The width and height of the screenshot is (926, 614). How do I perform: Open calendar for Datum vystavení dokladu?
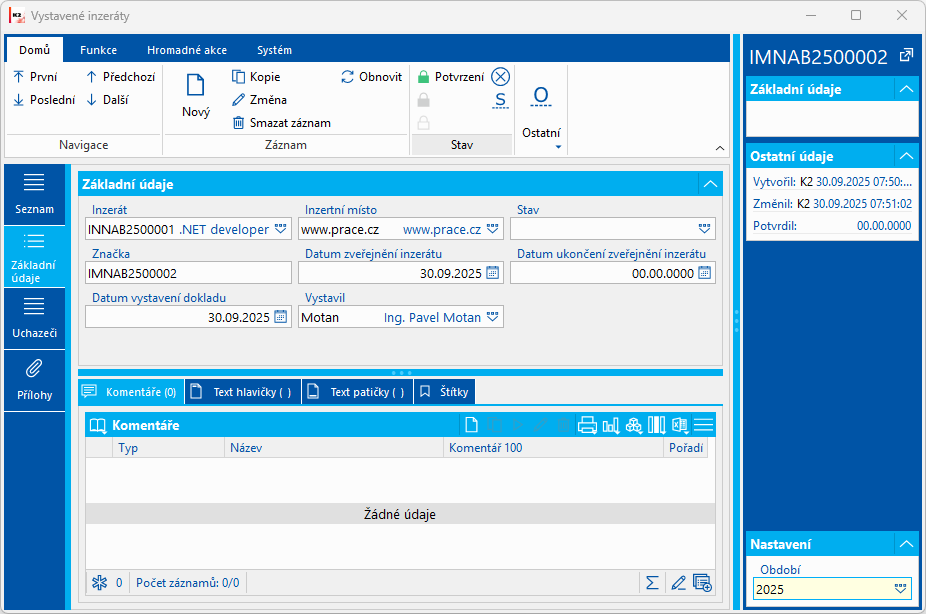coord(281,317)
